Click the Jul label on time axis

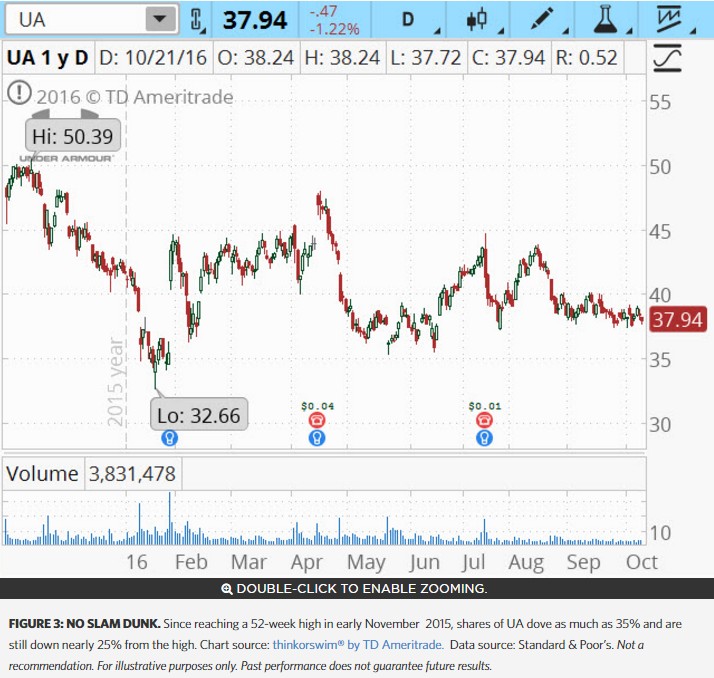pos(473,562)
